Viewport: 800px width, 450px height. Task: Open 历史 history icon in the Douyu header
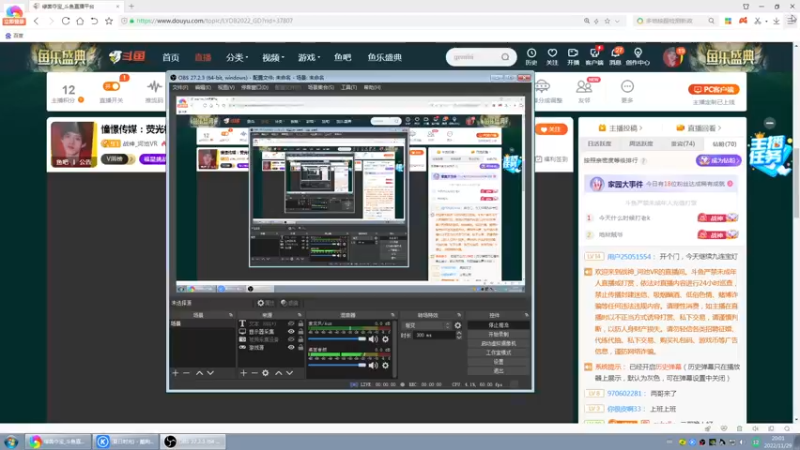531,56
